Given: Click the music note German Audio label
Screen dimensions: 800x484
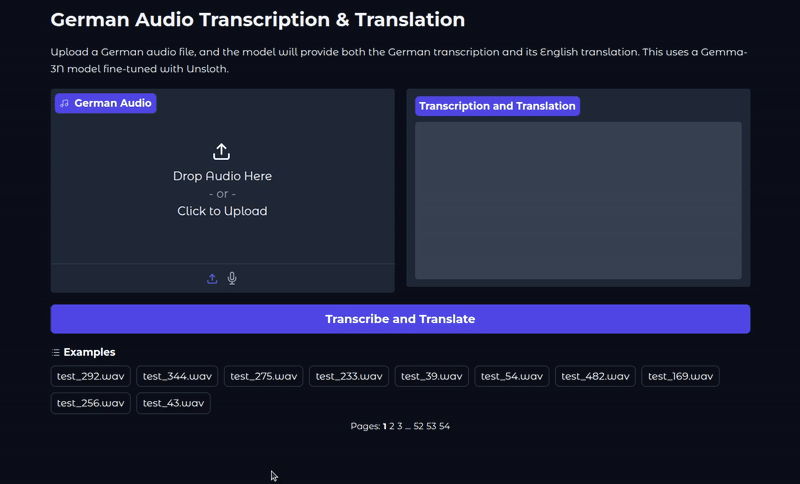Looking at the screenshot, I should (x=105, y=103).
